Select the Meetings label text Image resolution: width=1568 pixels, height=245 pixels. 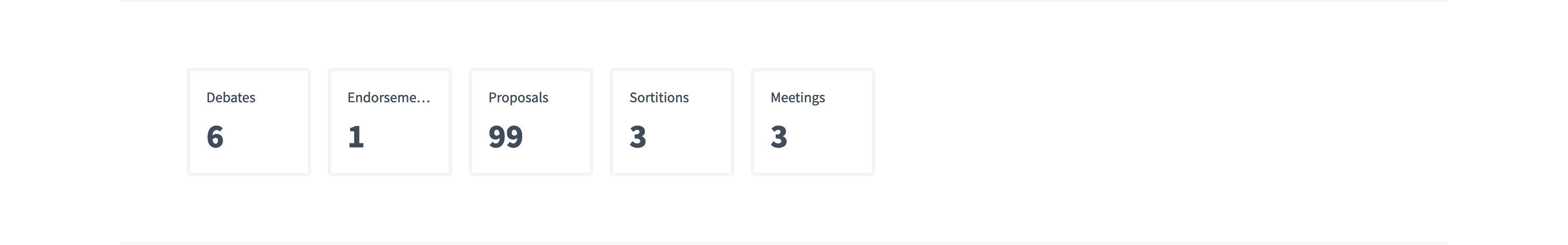click(797, 98)
